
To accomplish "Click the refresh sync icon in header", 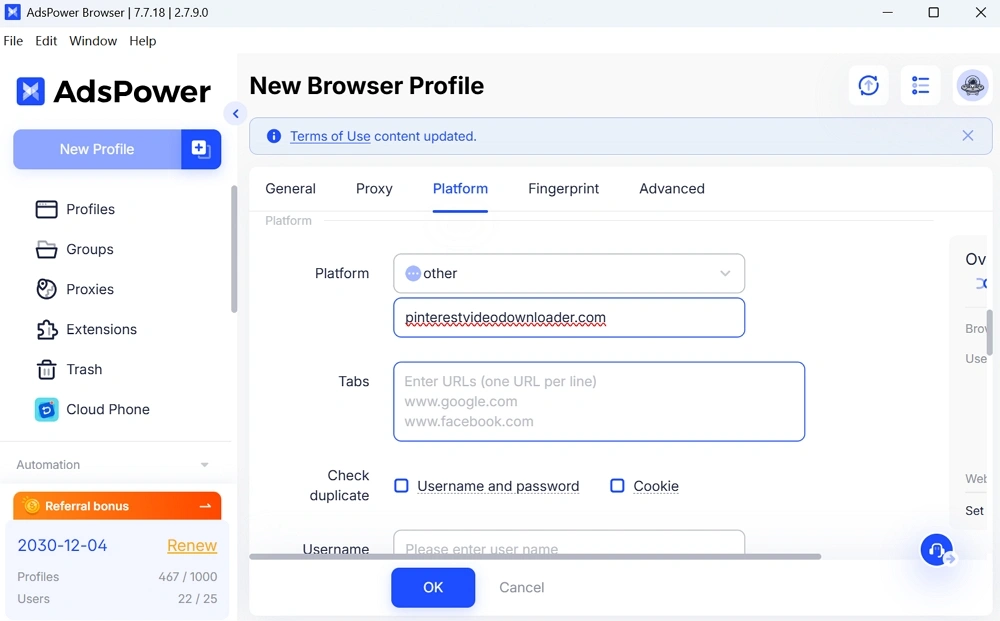I will [868, 86].
